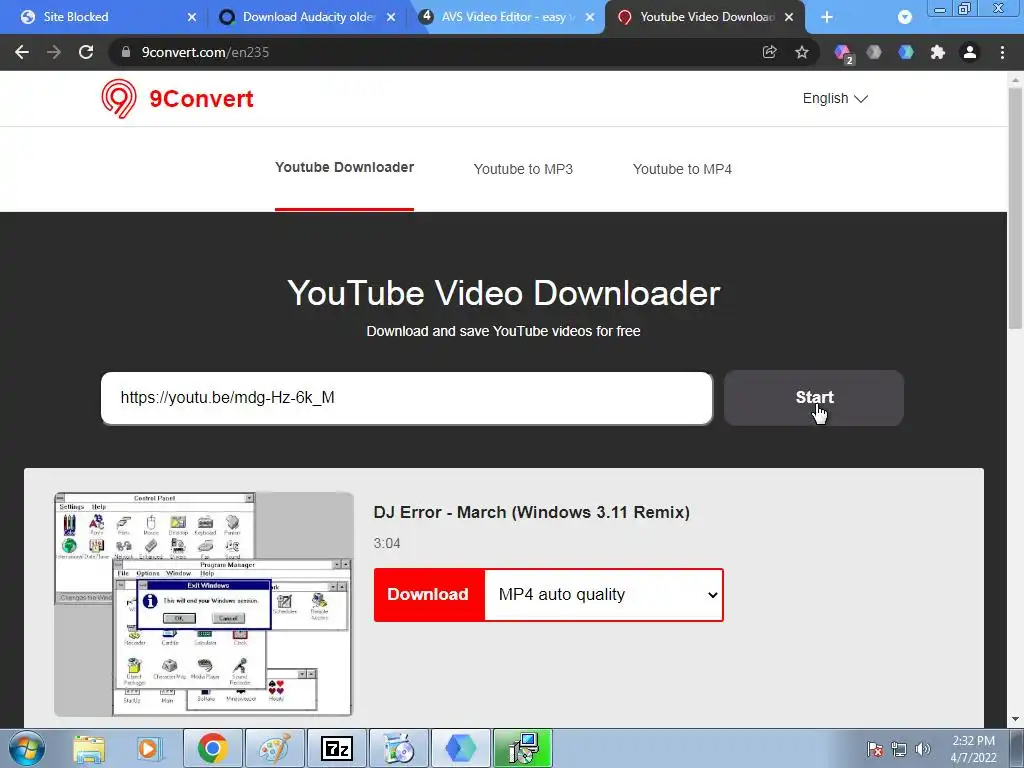Image resolution: width=1024 pixels, height=768 pixels.
Task: Open the extension icon with badge 2
Action: coord(843,53)
